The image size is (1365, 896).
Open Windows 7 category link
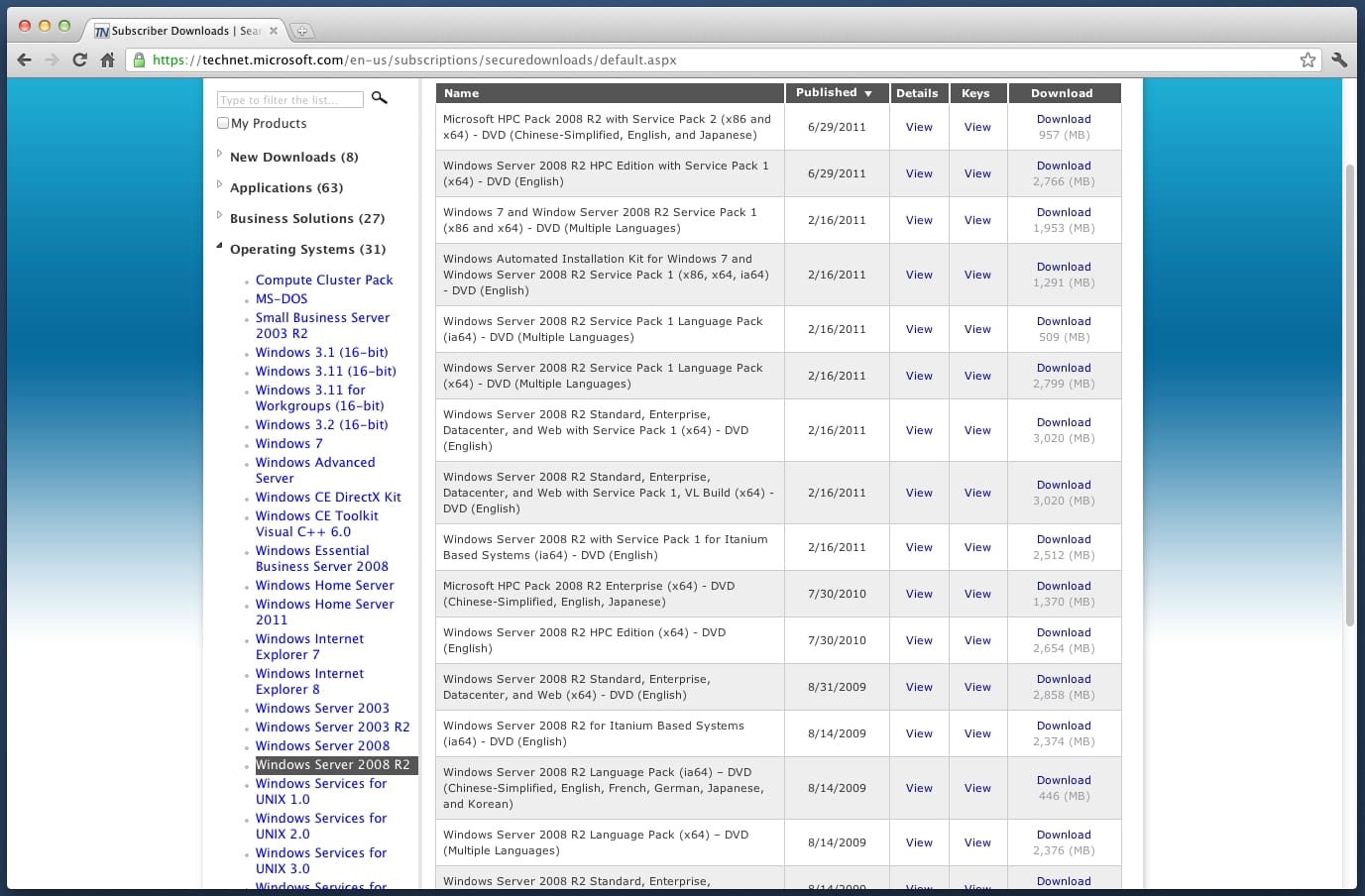click(x=288, y=443)
